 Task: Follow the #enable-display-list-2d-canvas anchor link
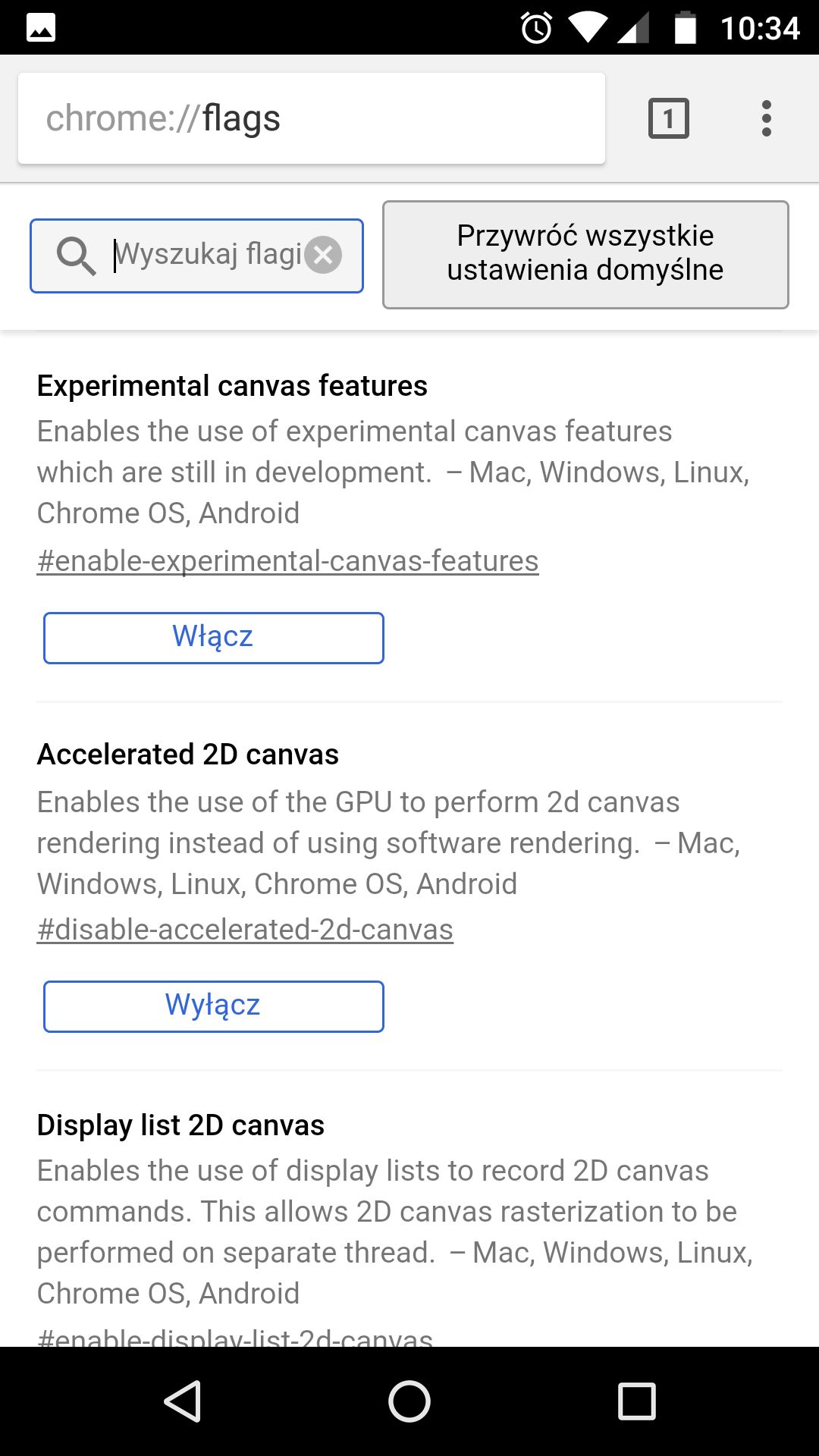point(235,1337)
